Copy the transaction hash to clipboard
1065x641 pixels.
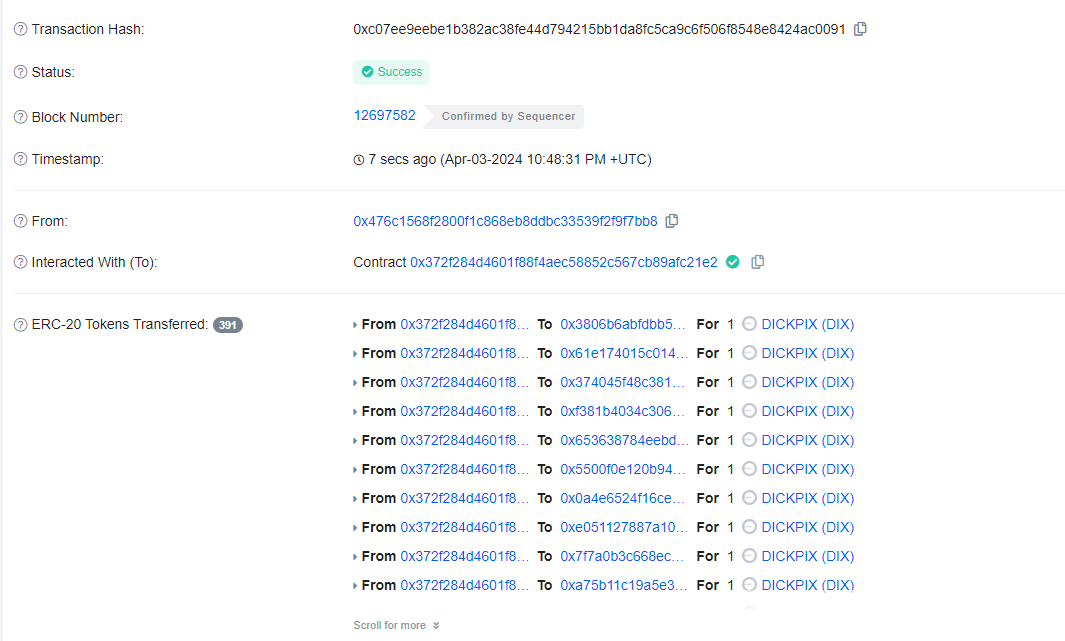coord(860,29)
